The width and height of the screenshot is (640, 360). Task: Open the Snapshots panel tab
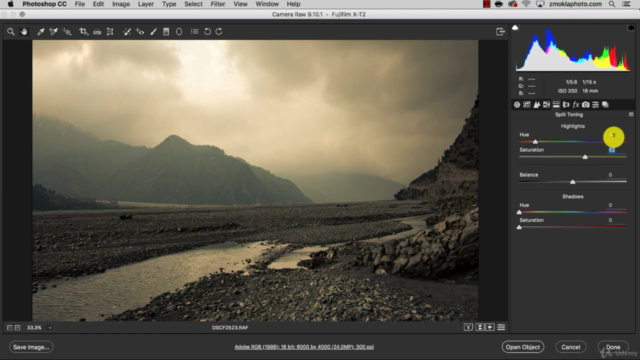(x=605, y=104)
